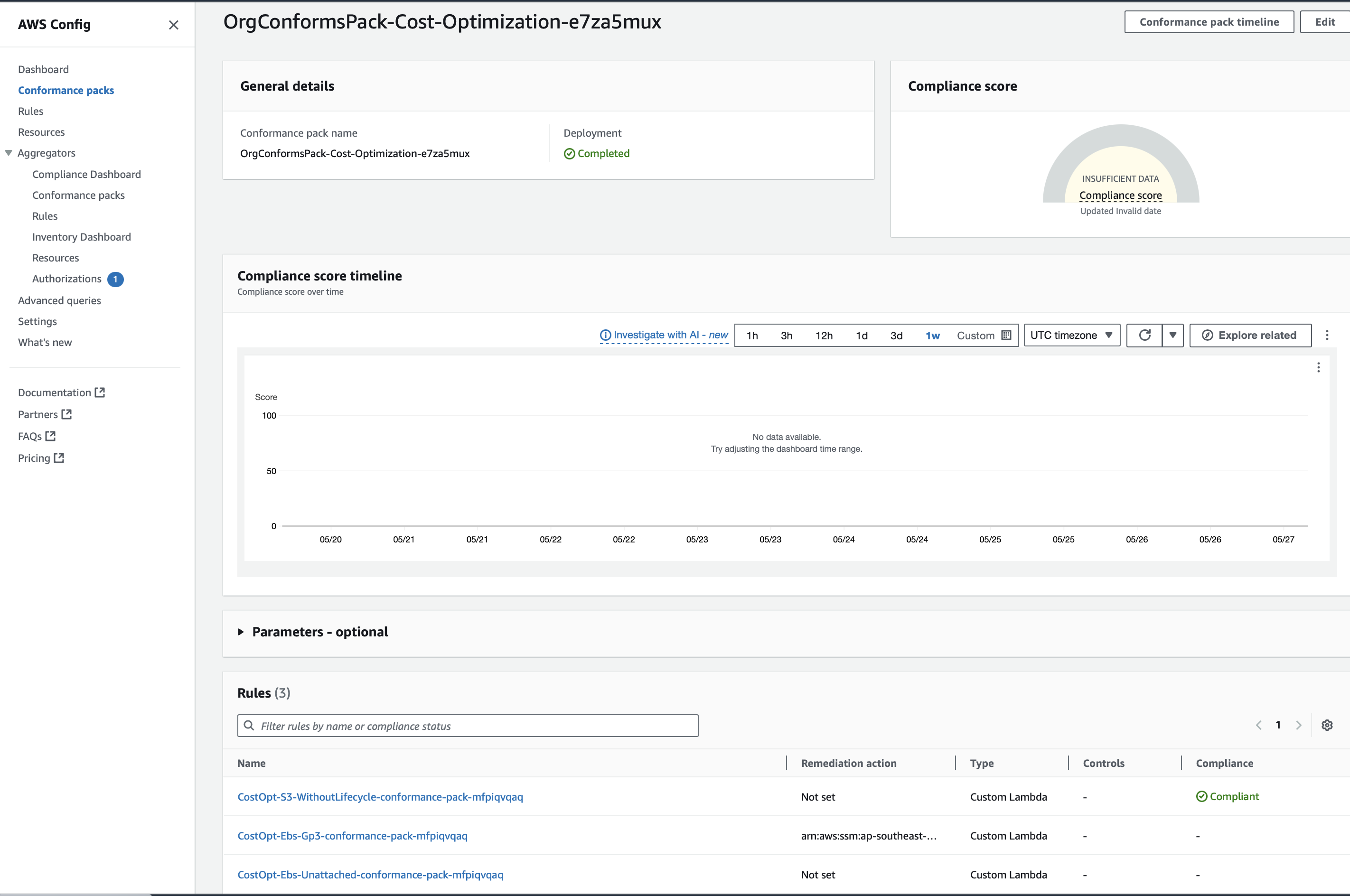Click the Conformance pack timeline button
This screenshot has height=896, width=1350.
pyautogui.click(x=1209, y=22)
